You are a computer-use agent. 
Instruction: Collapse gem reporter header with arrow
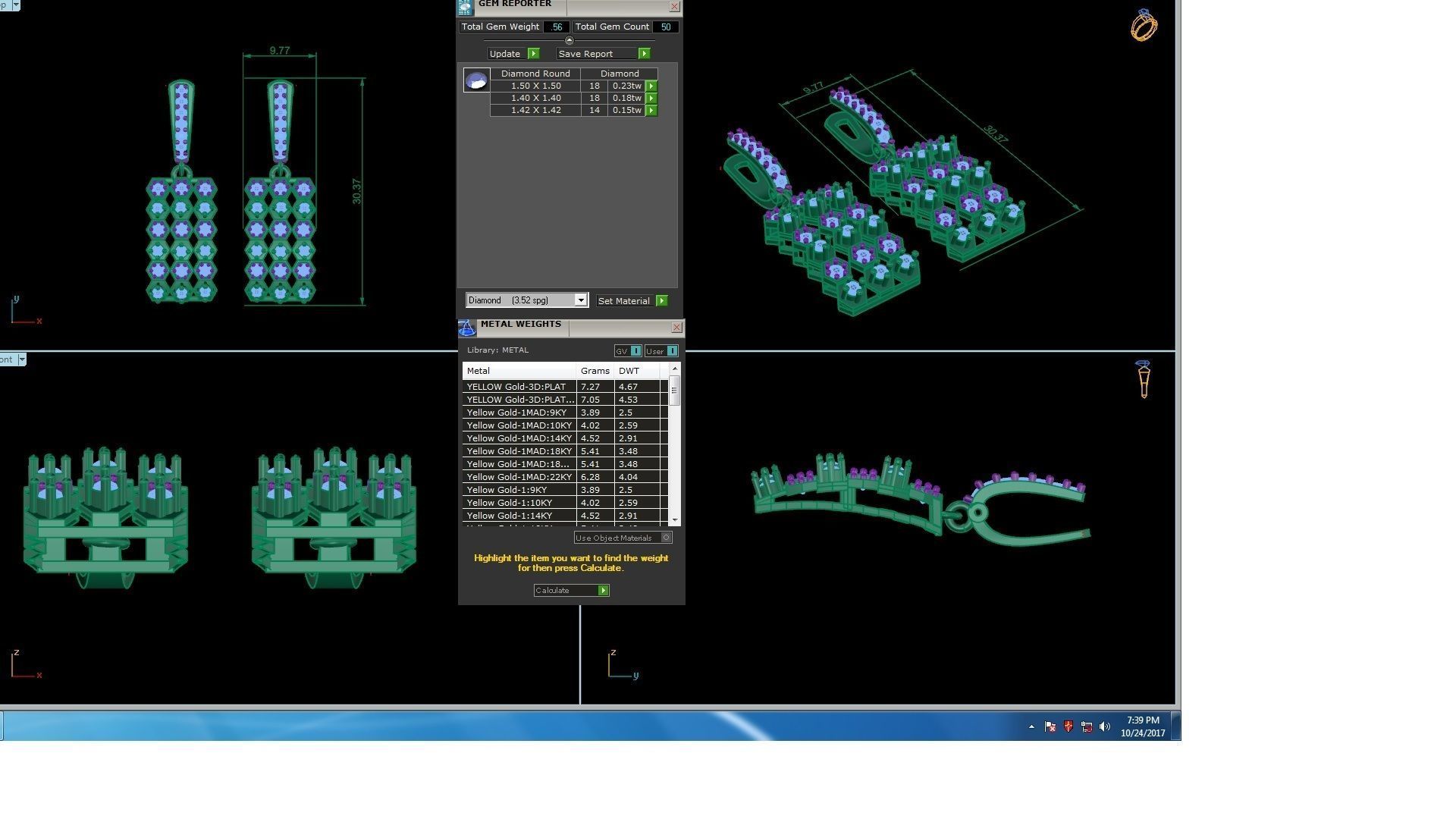(570, 41)
